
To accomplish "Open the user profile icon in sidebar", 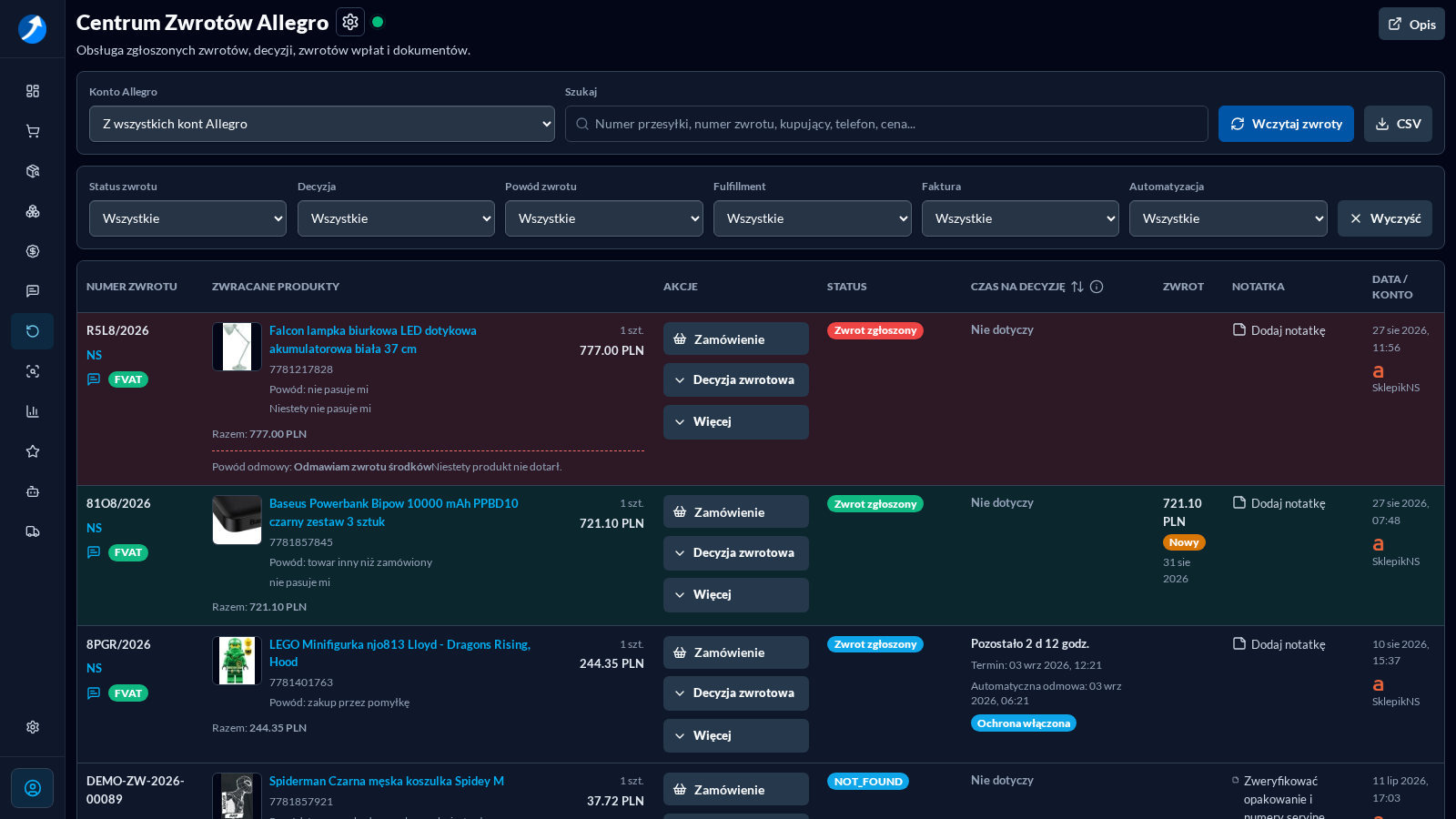I will 33,788.
